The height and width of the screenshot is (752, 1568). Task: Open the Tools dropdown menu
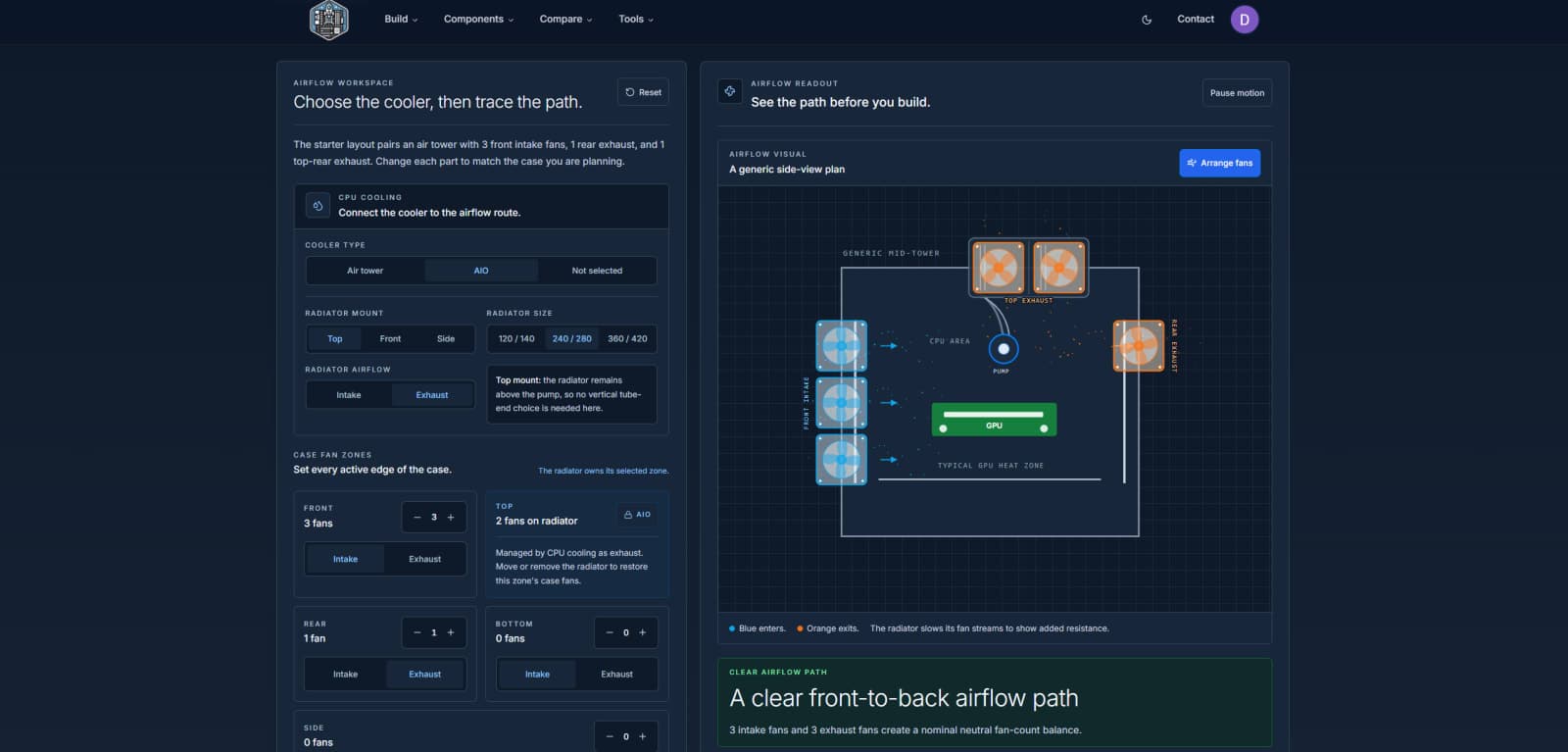coord(635,20)
